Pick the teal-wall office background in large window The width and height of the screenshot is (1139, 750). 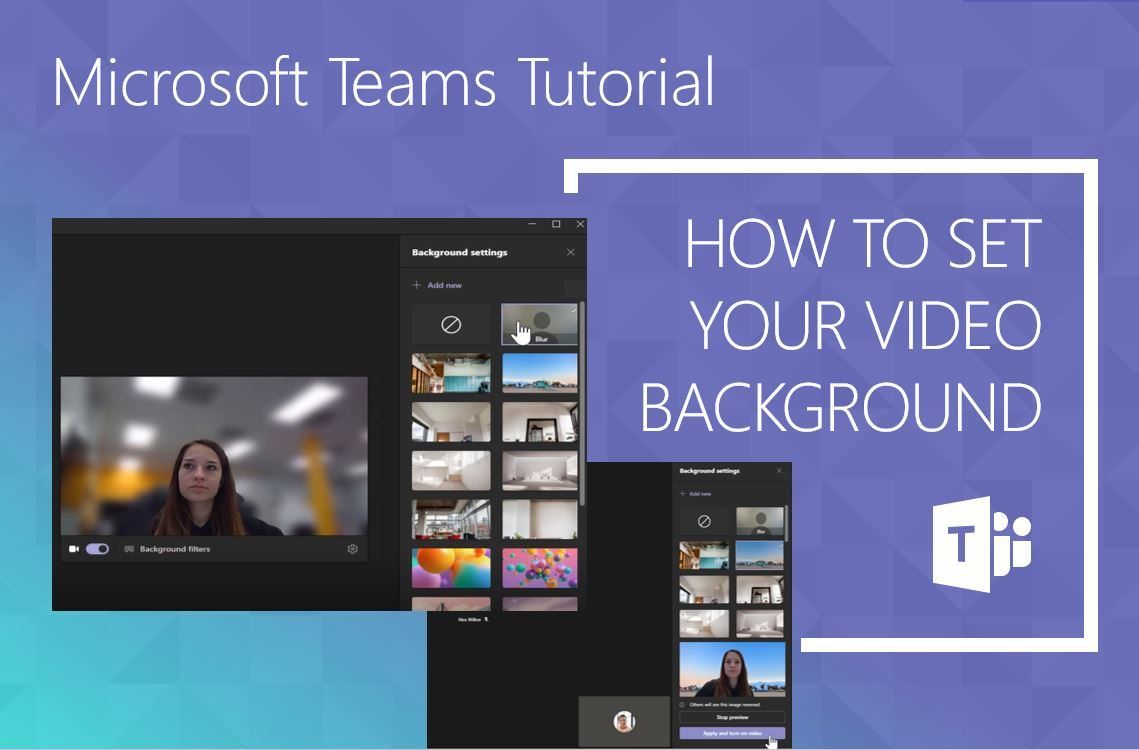coord(451,373)
